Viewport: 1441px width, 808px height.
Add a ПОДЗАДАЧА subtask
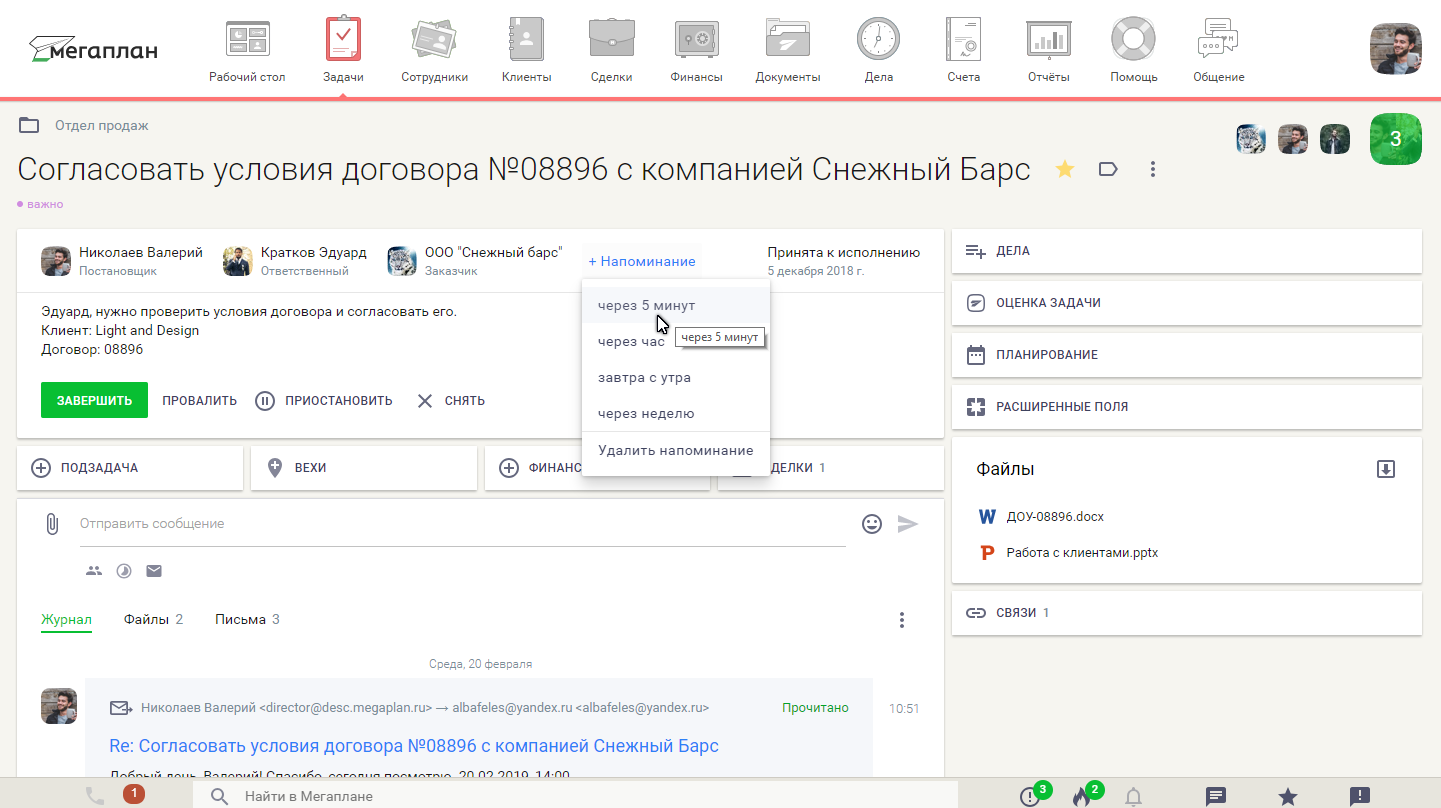130,468
